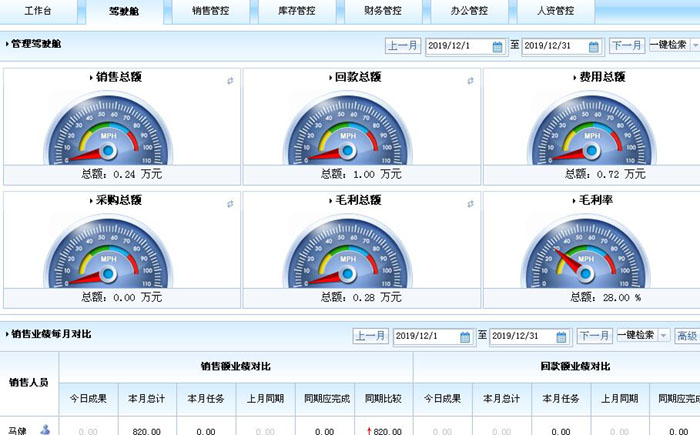The image size is (700, 435).
Task: Go to the 工作台 tab
Action: [37, 12]
